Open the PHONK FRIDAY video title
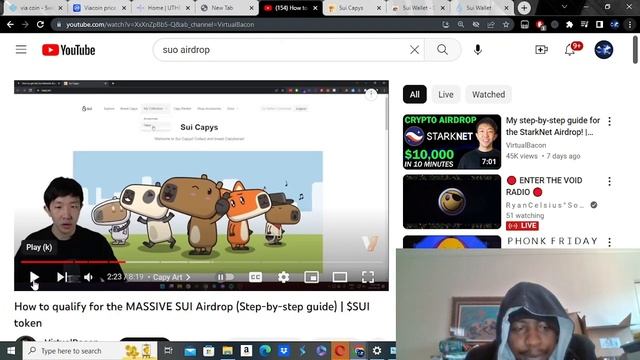Viewport: 640px width, 360px height. [553, 241]
